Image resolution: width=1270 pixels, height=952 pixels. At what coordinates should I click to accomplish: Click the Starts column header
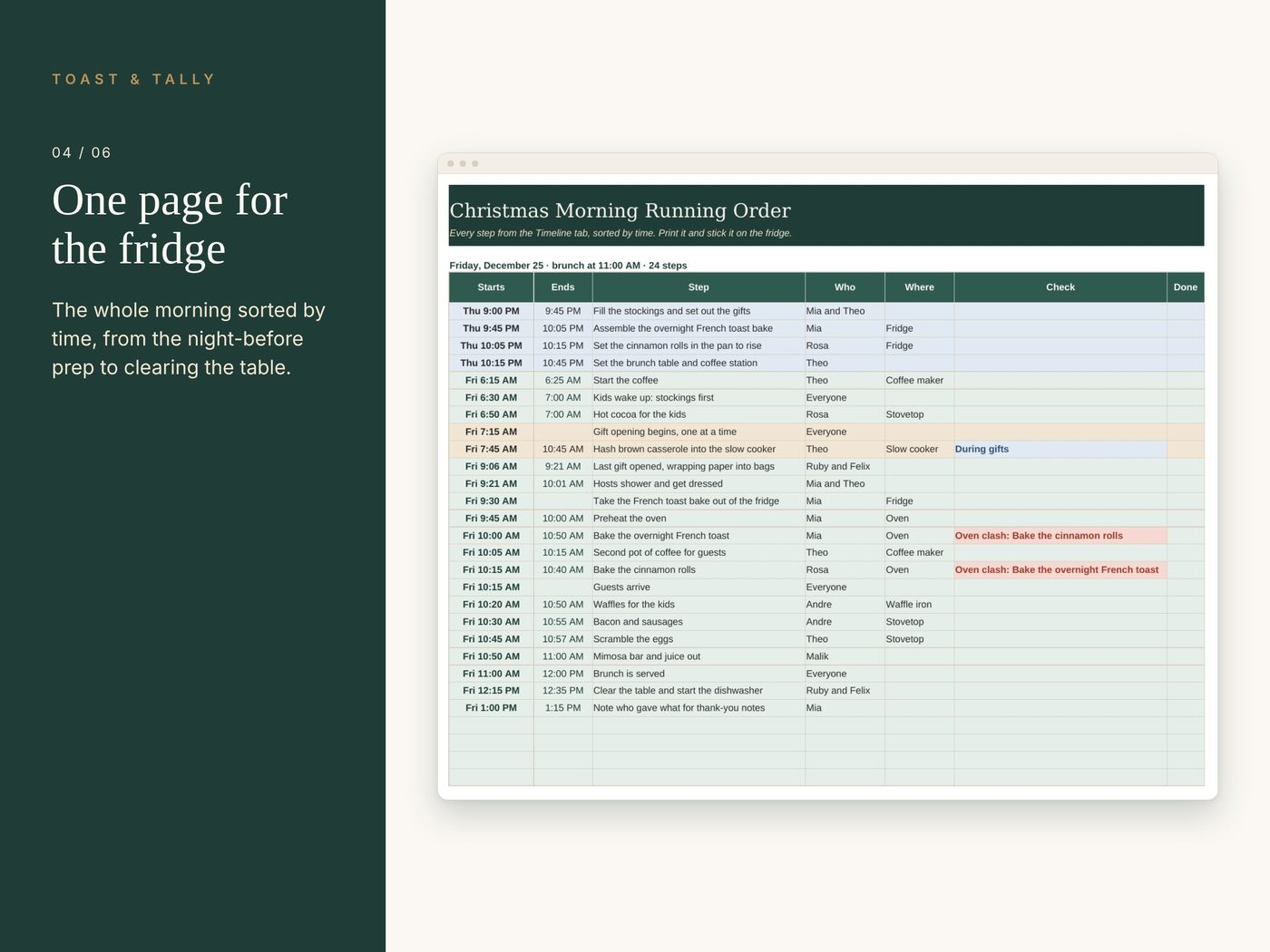click(491, 287)
